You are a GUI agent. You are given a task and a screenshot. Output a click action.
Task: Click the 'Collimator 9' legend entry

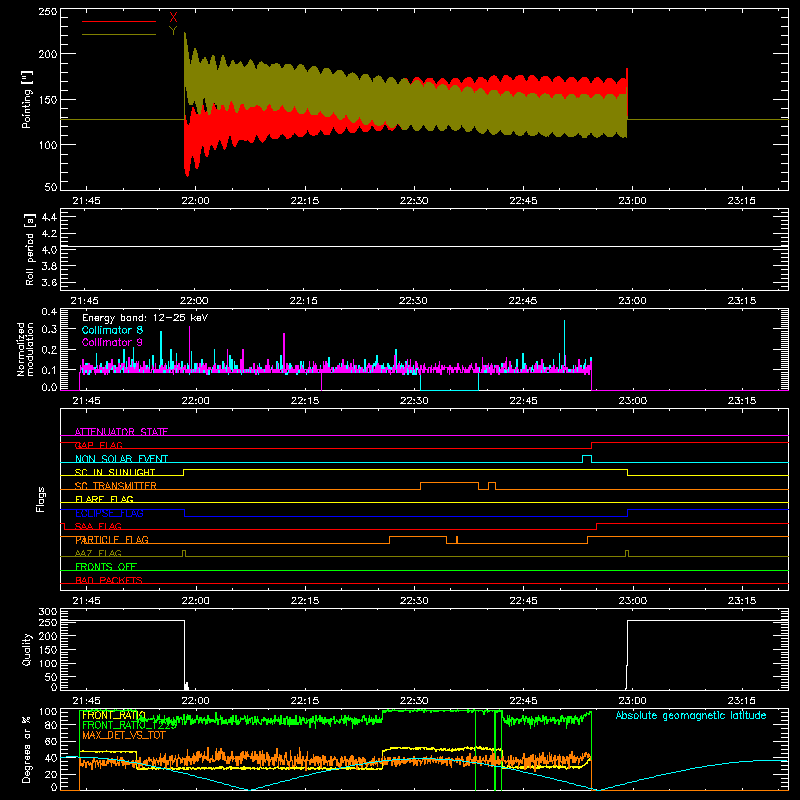click(x=112, y=342)
